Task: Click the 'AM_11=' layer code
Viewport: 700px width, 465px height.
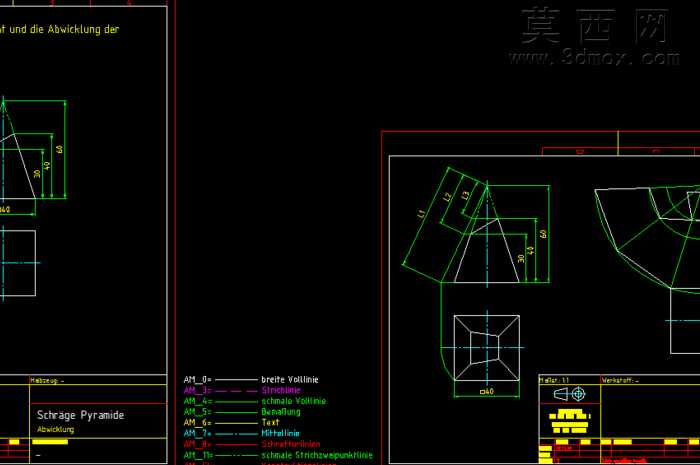Action: coord(198,455)
